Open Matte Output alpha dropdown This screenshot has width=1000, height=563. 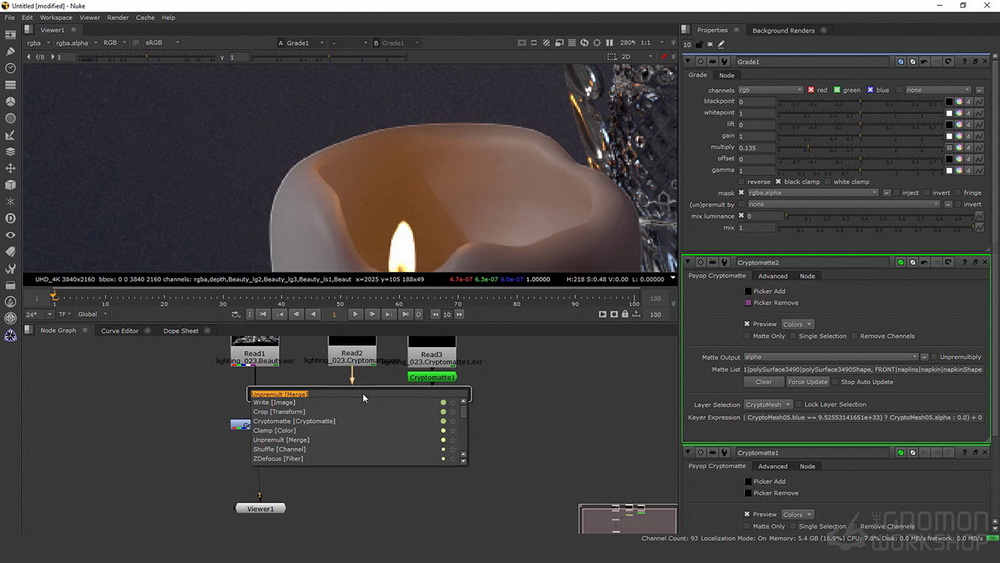pos(831,357)
